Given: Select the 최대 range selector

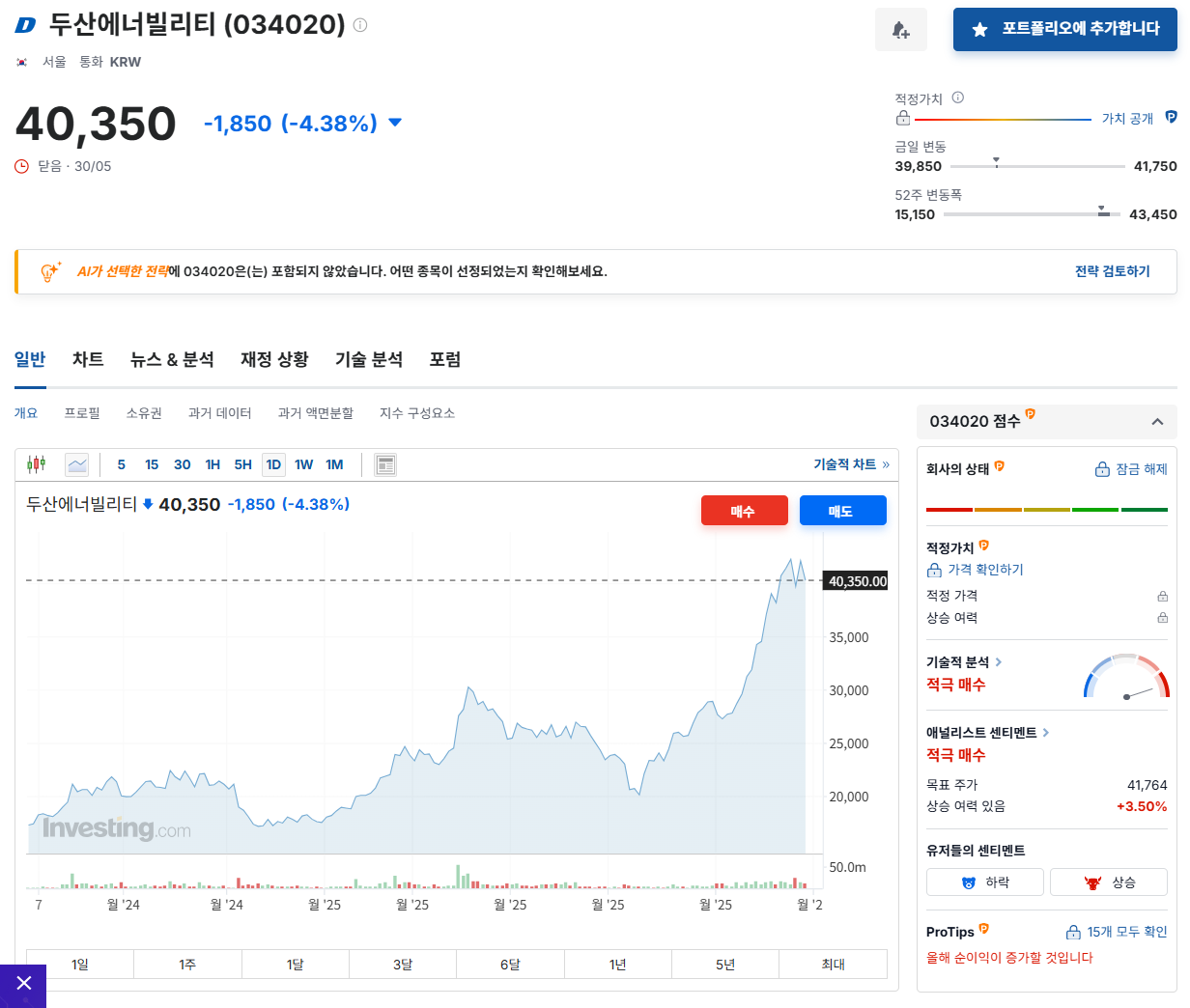Looking at the screenshot, I should [832, 964].
